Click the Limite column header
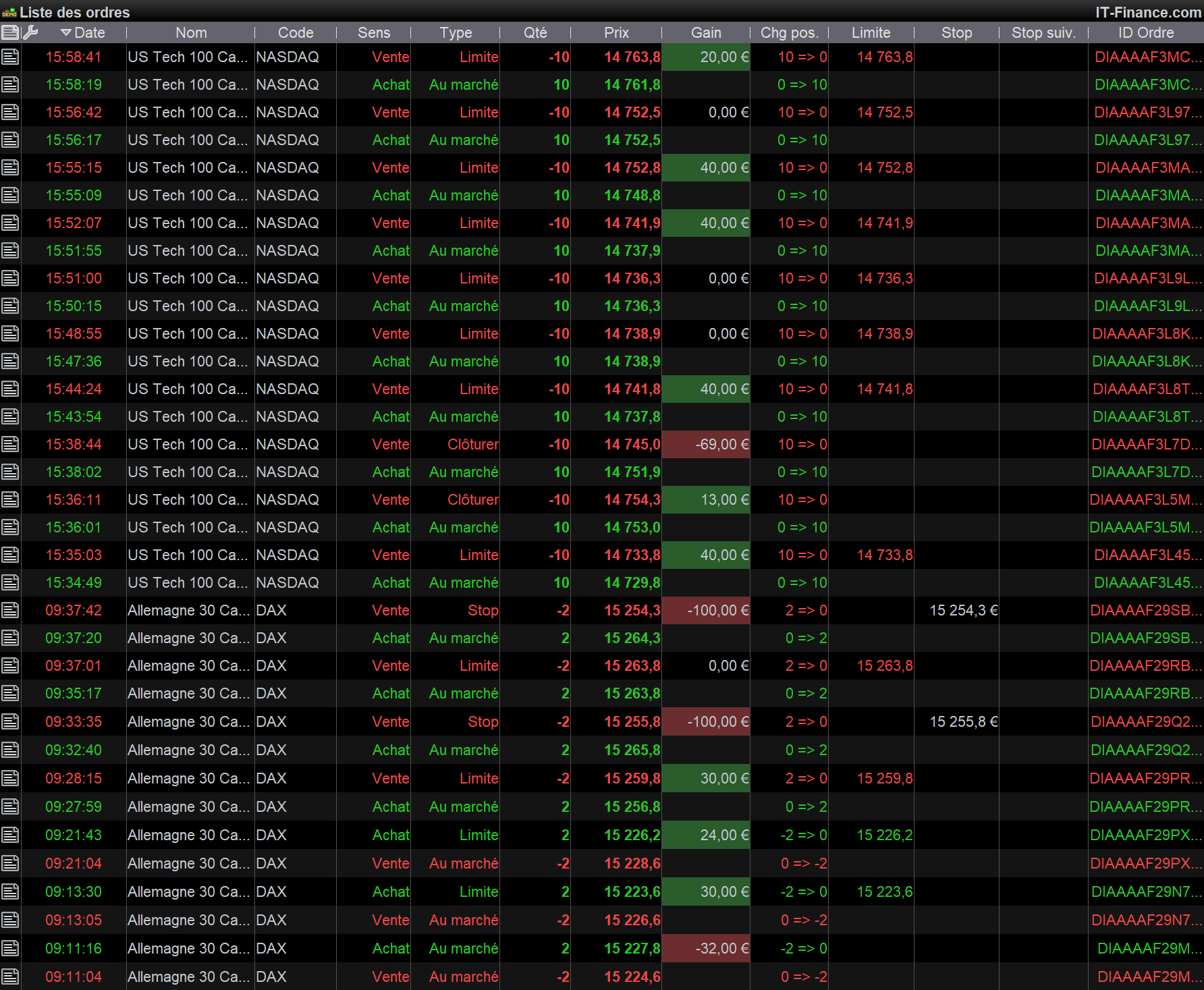 (x=871, y=32)
